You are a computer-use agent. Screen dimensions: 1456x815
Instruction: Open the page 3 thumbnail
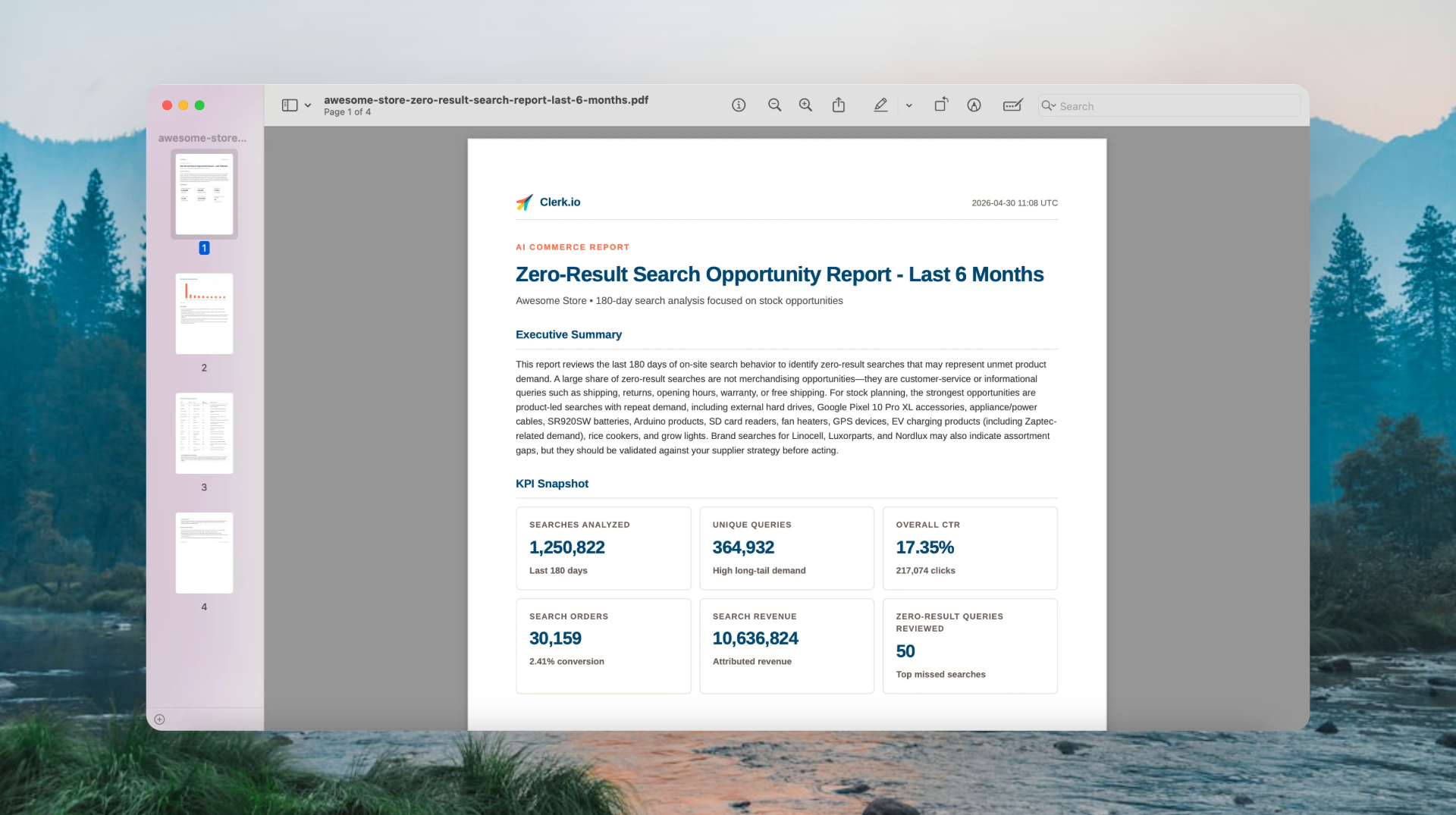coord(204,433)
